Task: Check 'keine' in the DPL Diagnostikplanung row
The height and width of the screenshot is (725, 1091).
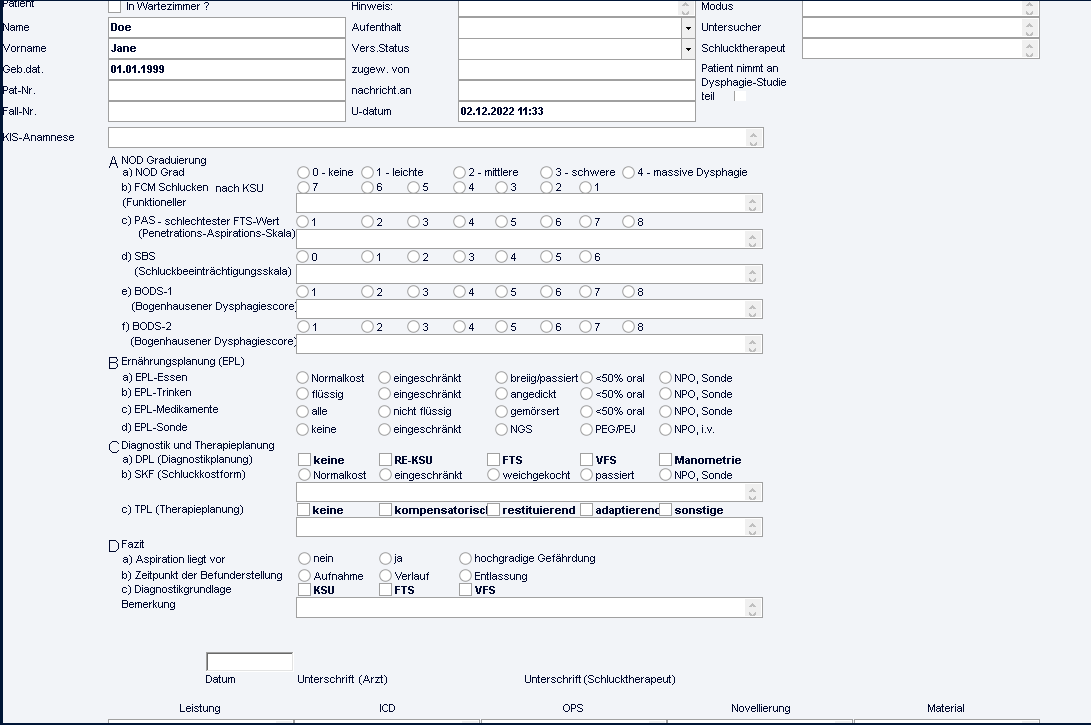Action: coord(304,460)
